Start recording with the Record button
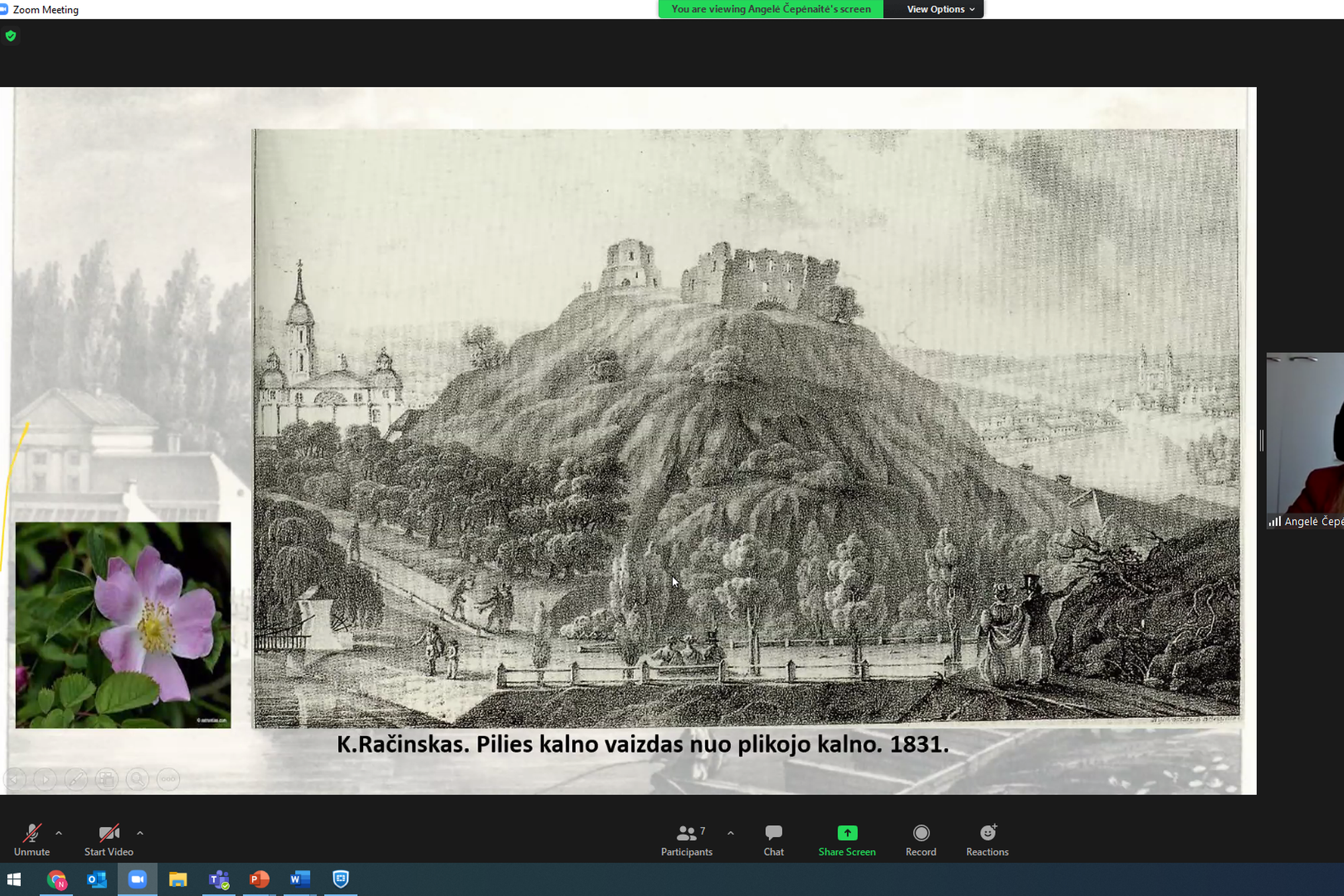The height and width of the screenshot is (896, 1344). pyautogui.click(x=921, y=840)
